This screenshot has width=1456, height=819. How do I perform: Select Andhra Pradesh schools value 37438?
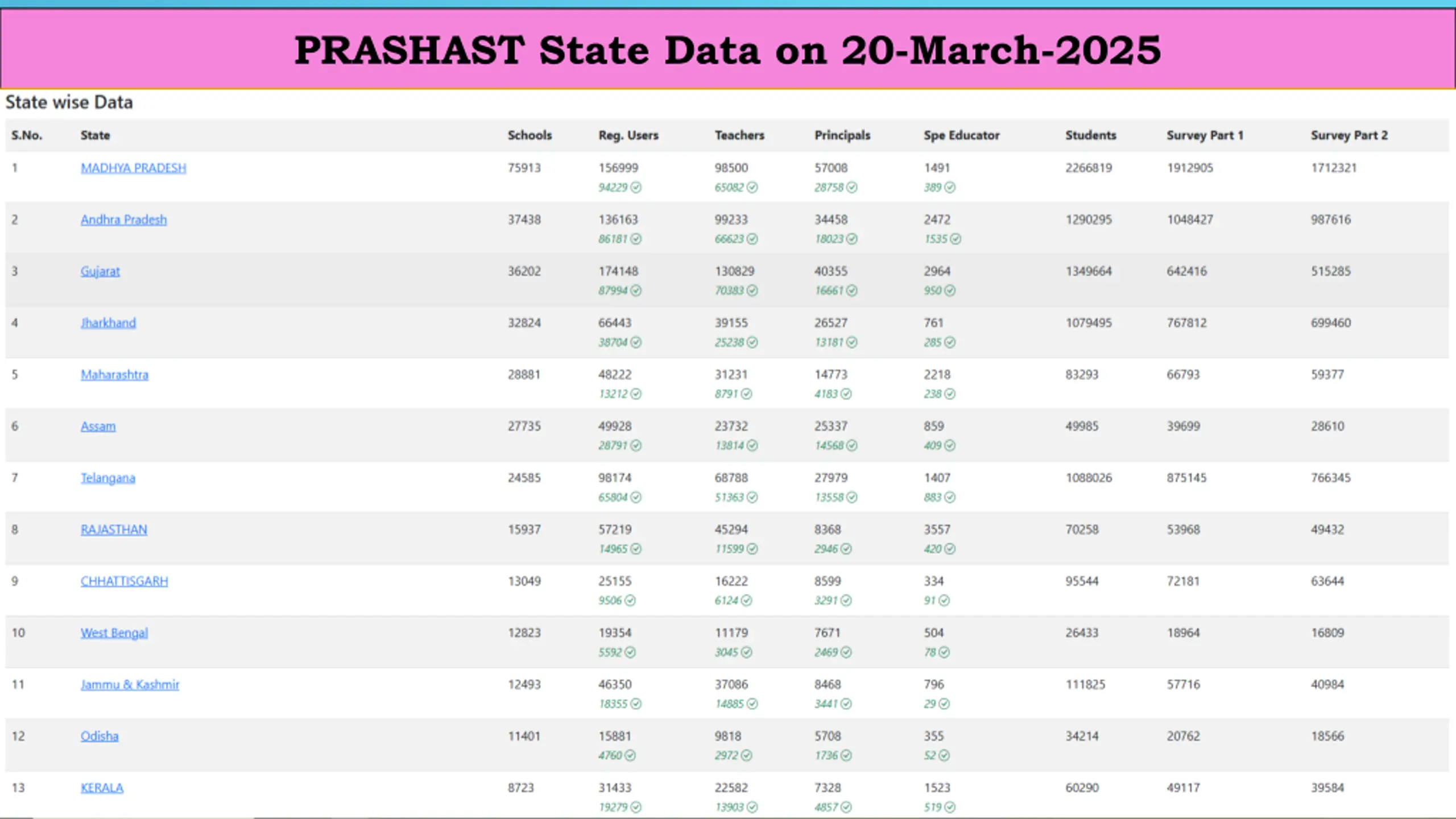tap(524, 220)
